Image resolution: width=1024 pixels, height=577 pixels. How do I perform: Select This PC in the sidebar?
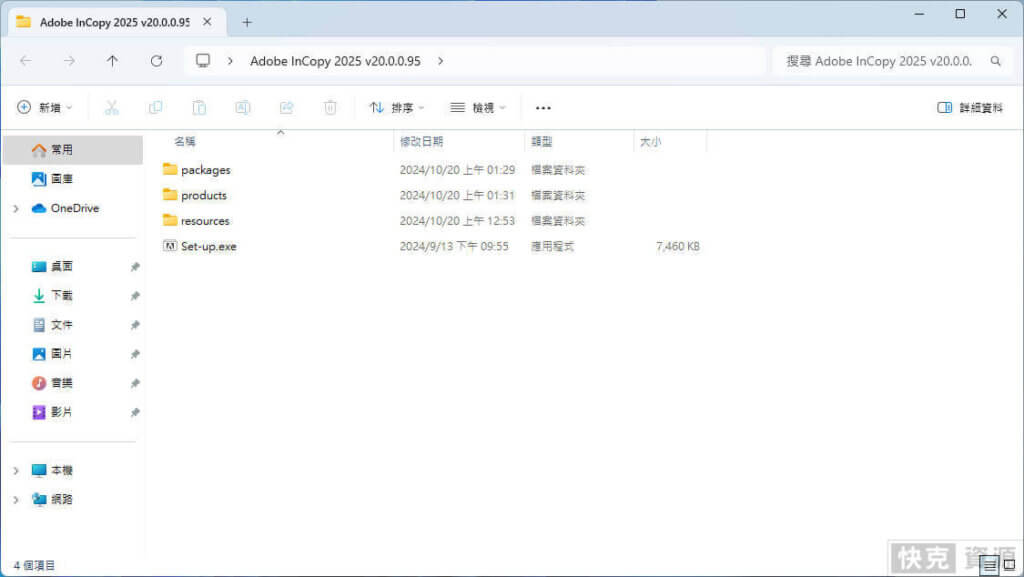click(x=52, y=471)
